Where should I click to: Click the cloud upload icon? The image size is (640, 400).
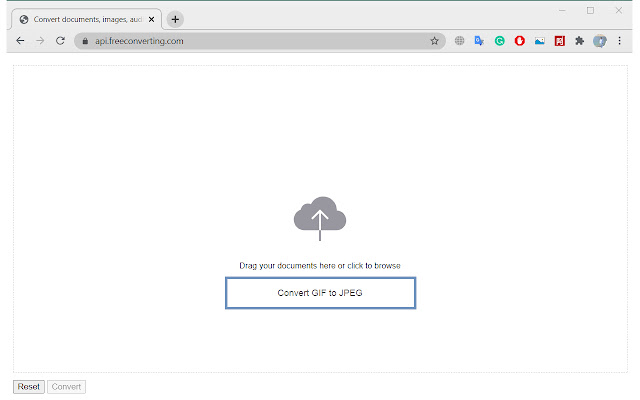(320, 218)
